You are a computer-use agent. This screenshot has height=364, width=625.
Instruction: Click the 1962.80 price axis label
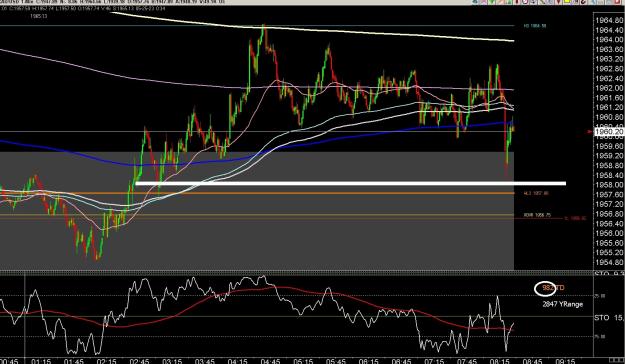[x=610, y=69]
